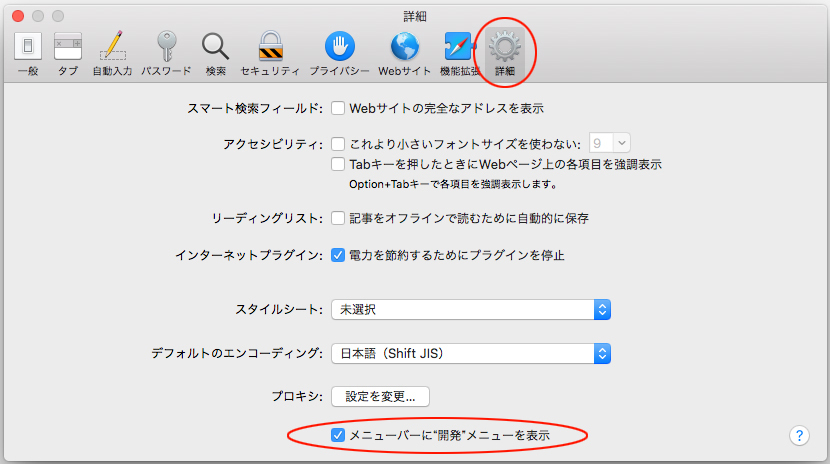Click the アクセシビリティ label

click(273, 144)
